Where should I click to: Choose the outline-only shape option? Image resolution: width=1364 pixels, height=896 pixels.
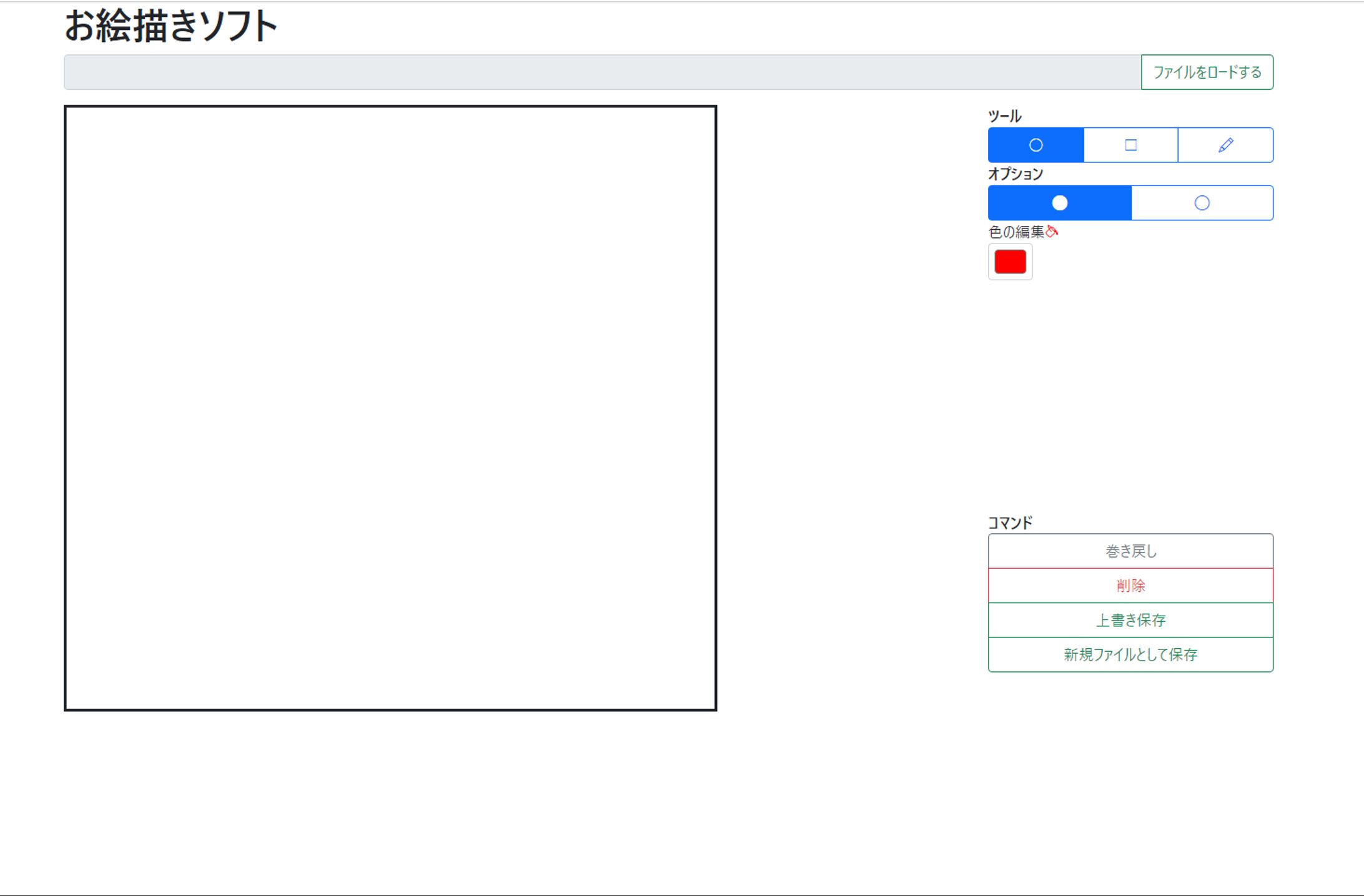click(1202, 203)
